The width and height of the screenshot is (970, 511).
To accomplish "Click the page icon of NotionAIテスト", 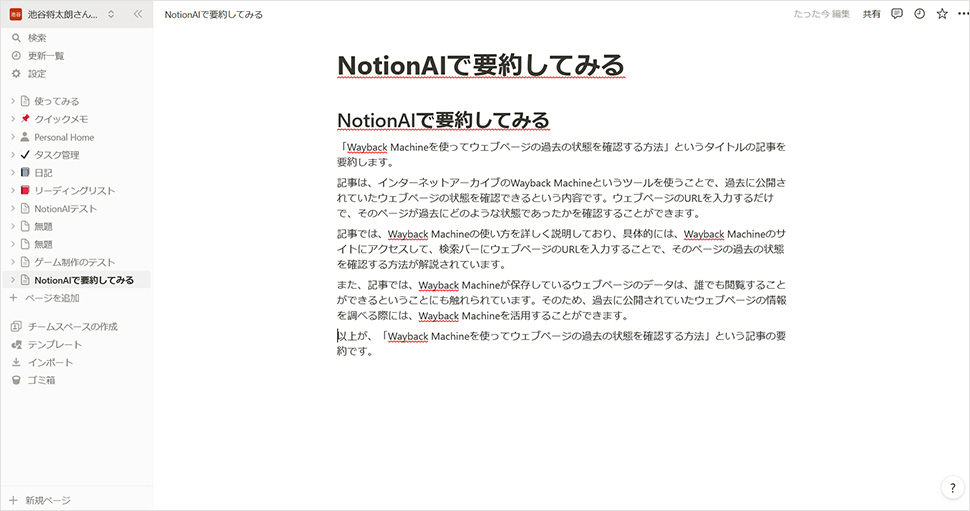I will [25, 208].
